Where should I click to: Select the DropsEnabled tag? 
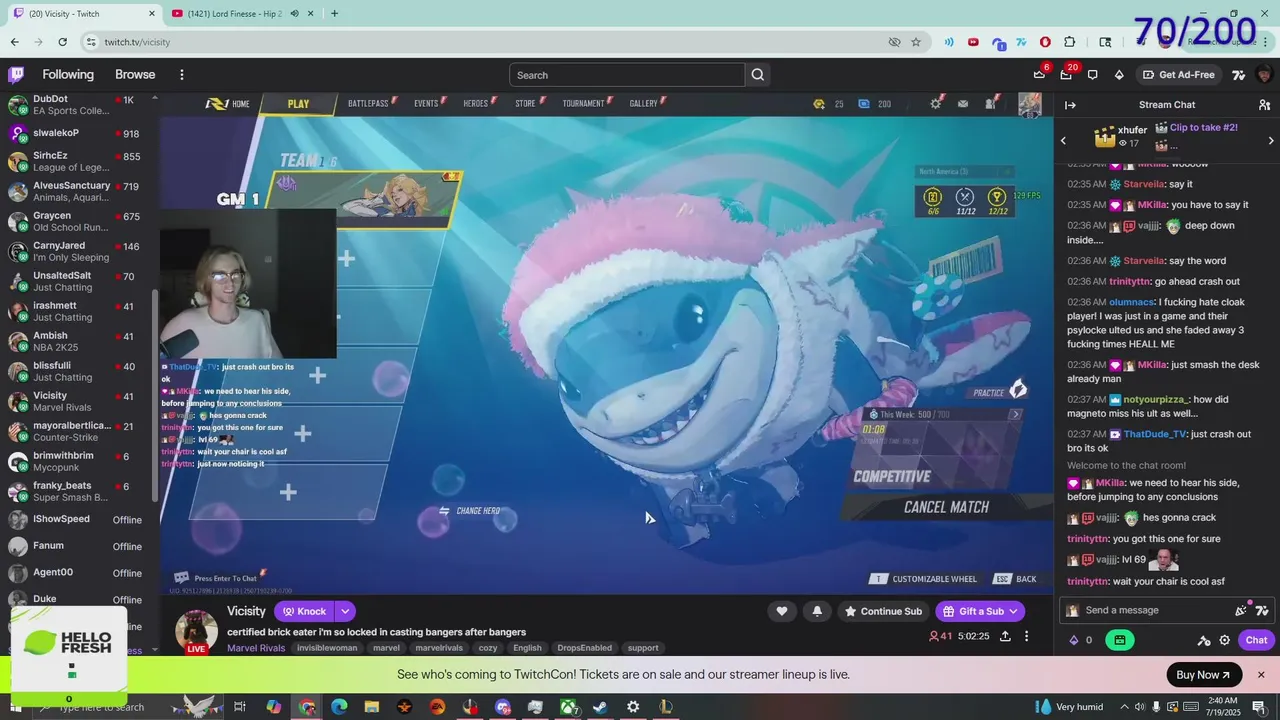(x=584, y=648)
